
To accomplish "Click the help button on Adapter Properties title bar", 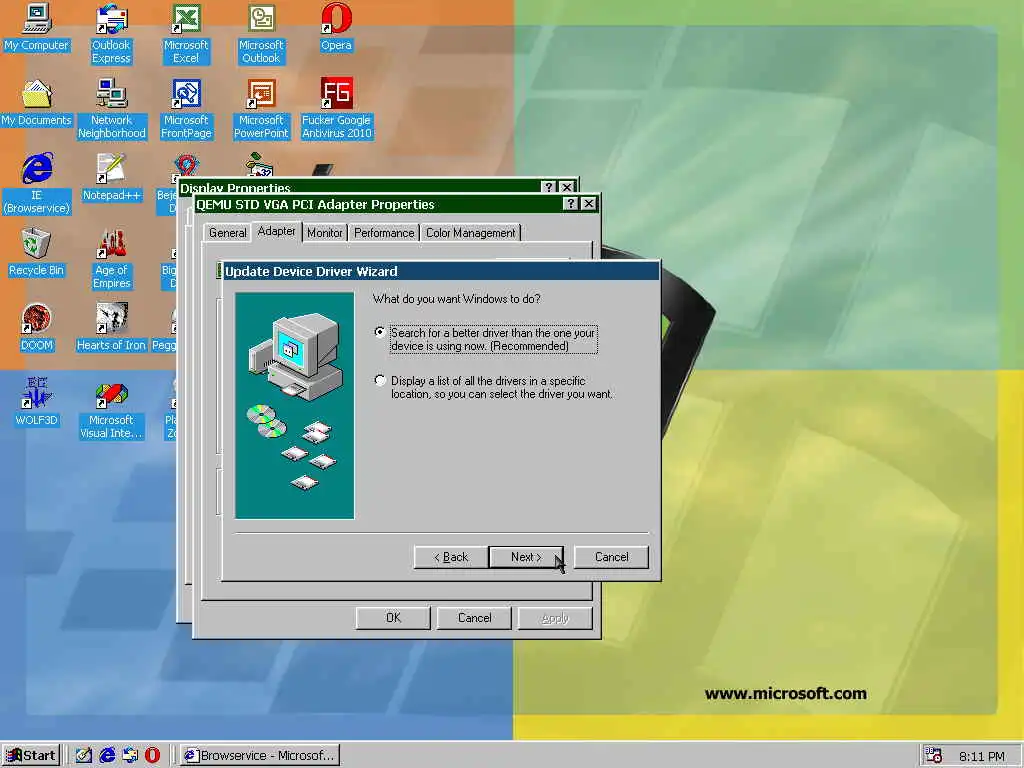I will [570, 204].
